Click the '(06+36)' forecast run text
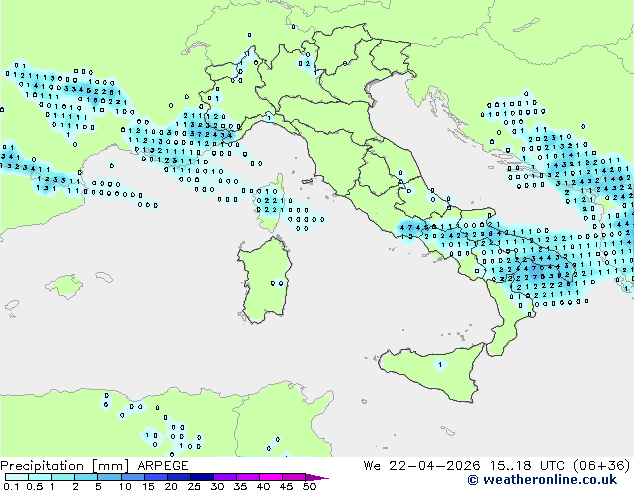The width and height of the screenshot is (634, 490). coord(602,466)
